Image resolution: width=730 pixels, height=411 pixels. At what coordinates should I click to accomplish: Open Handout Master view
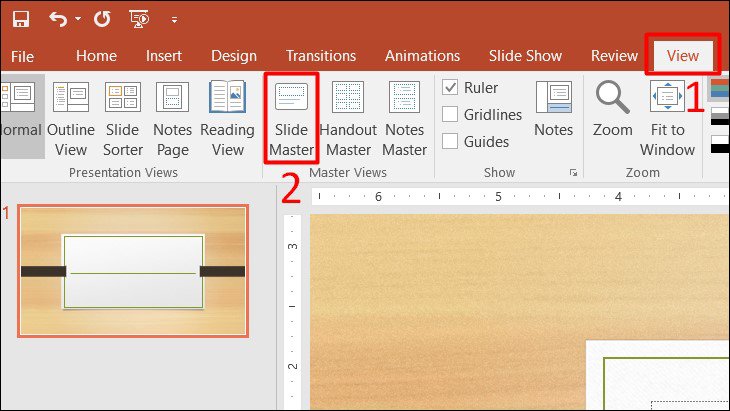[348, 118]
